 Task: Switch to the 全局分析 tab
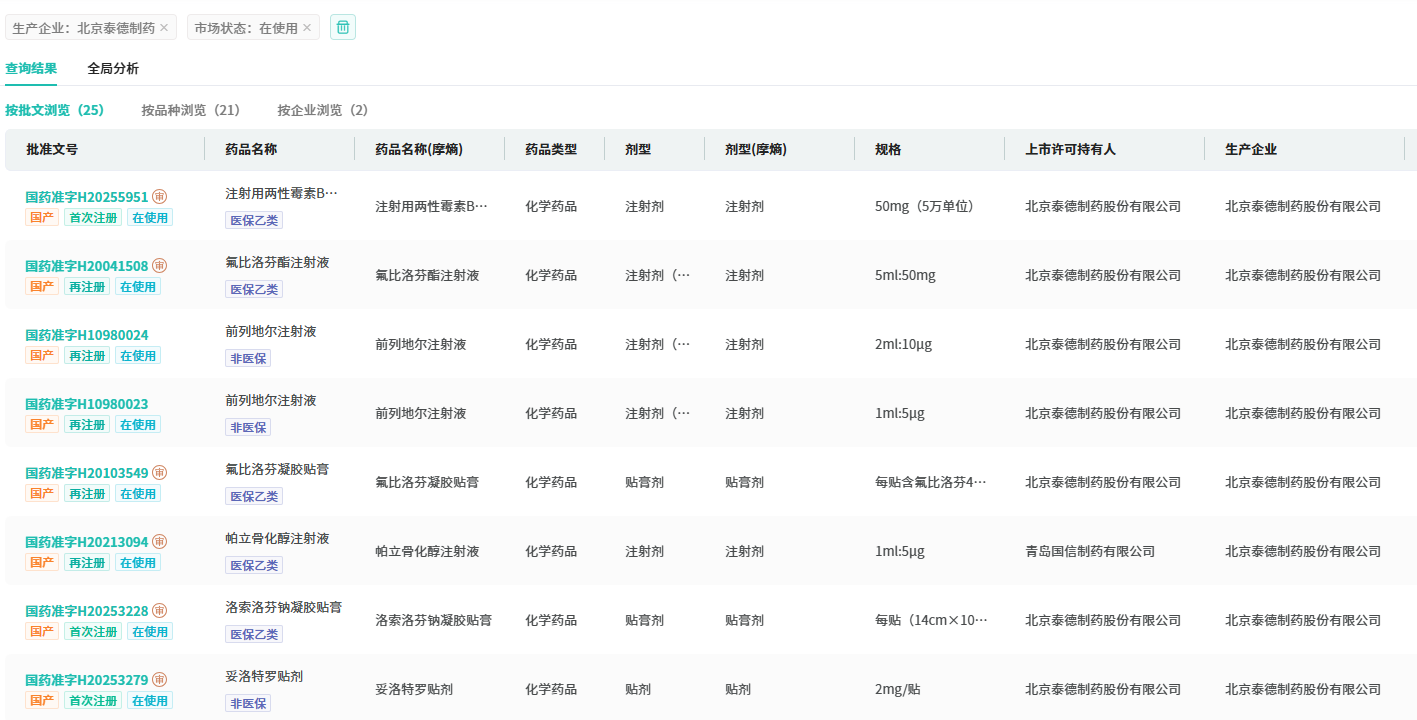pyautogui.click(x=113, y=69)
